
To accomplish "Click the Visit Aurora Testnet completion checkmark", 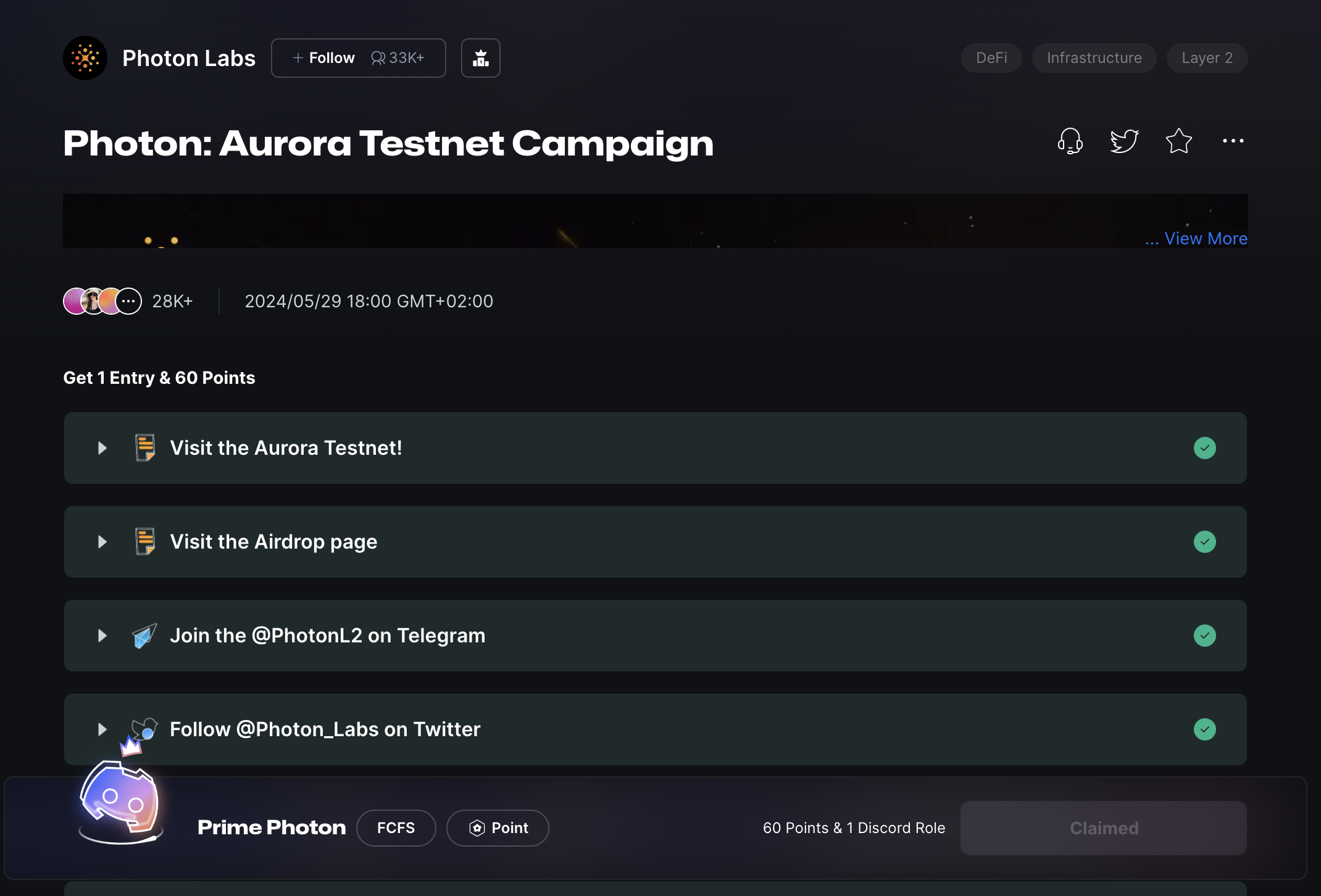I will 1204,448.
